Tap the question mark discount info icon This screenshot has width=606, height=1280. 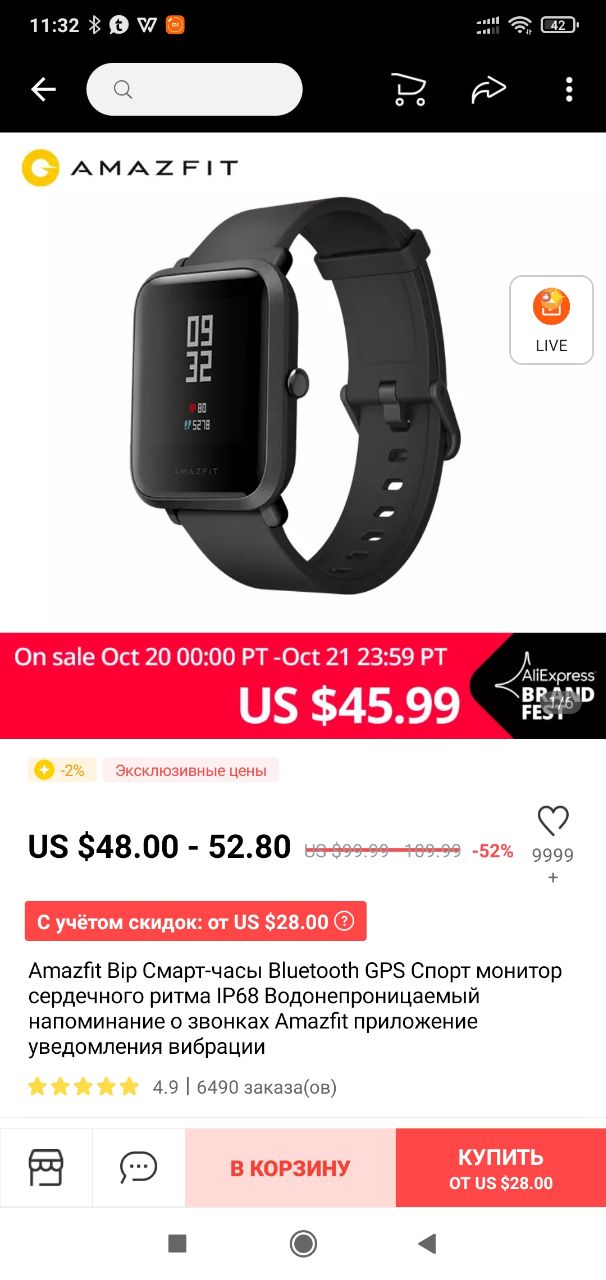pos(344,921)
